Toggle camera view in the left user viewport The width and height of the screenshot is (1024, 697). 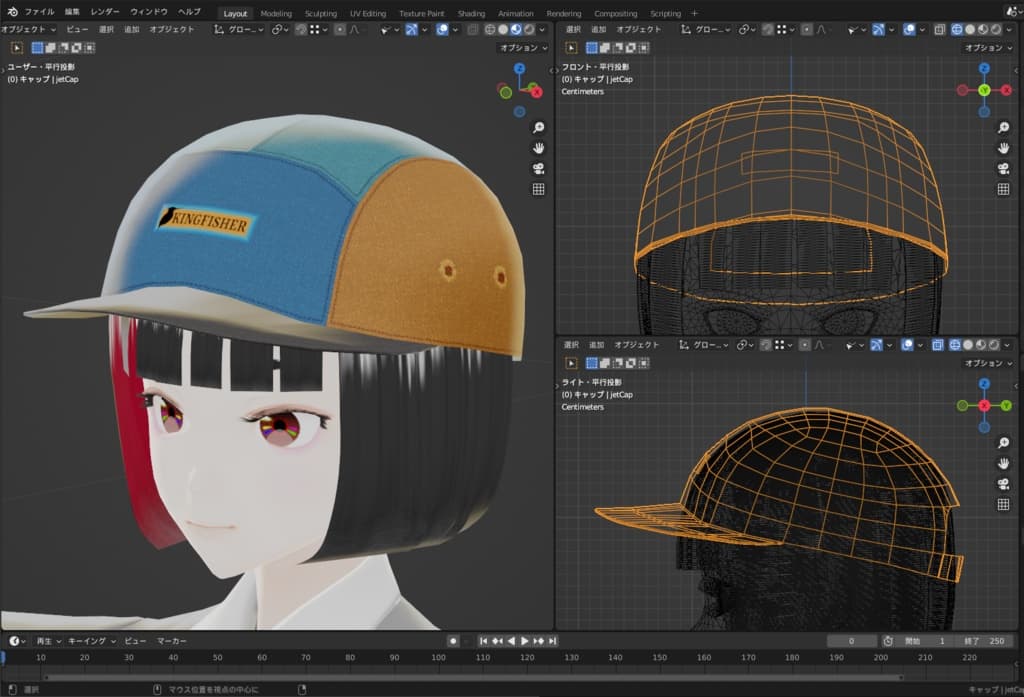click(538, 168)
